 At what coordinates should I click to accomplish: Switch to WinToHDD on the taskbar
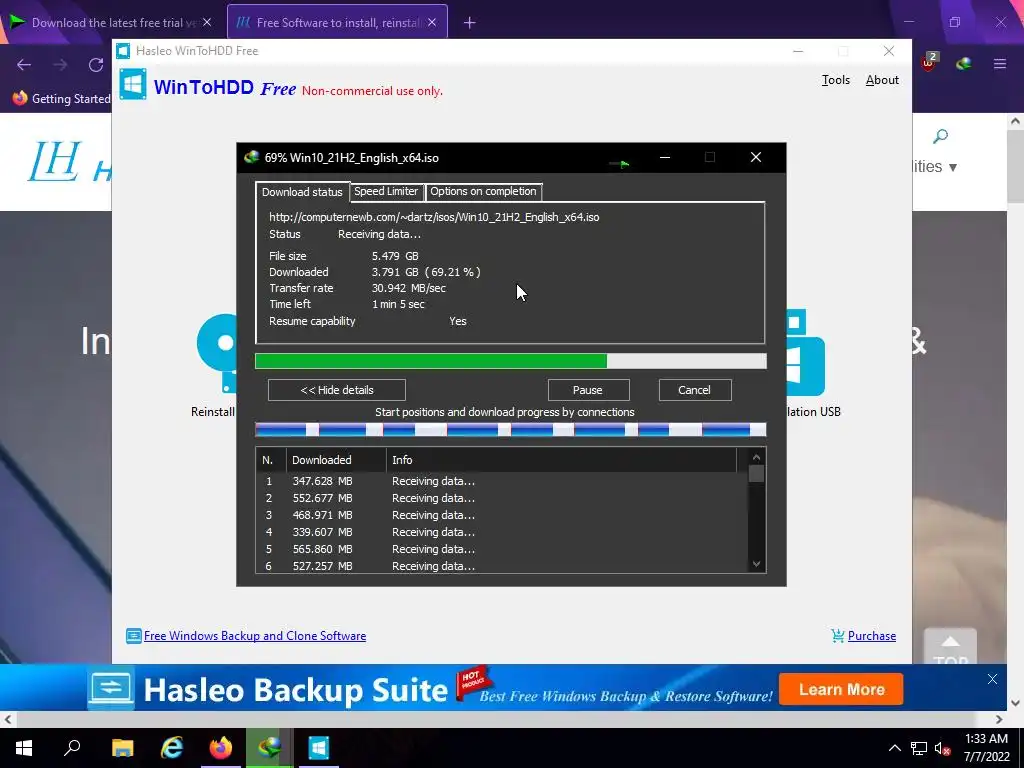(x=319, y=748)
